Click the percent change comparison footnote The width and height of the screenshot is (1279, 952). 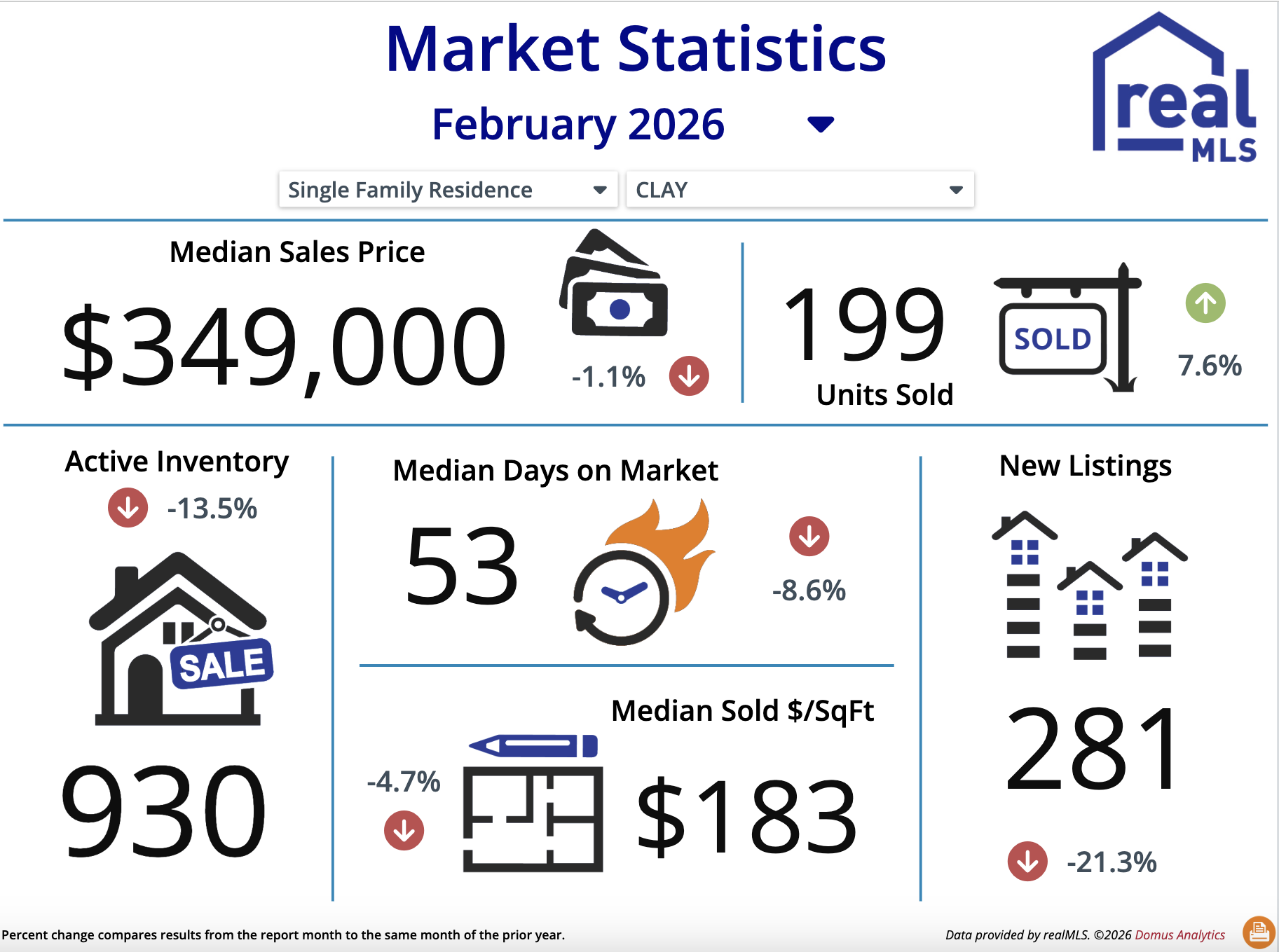[x=283, y=935]
